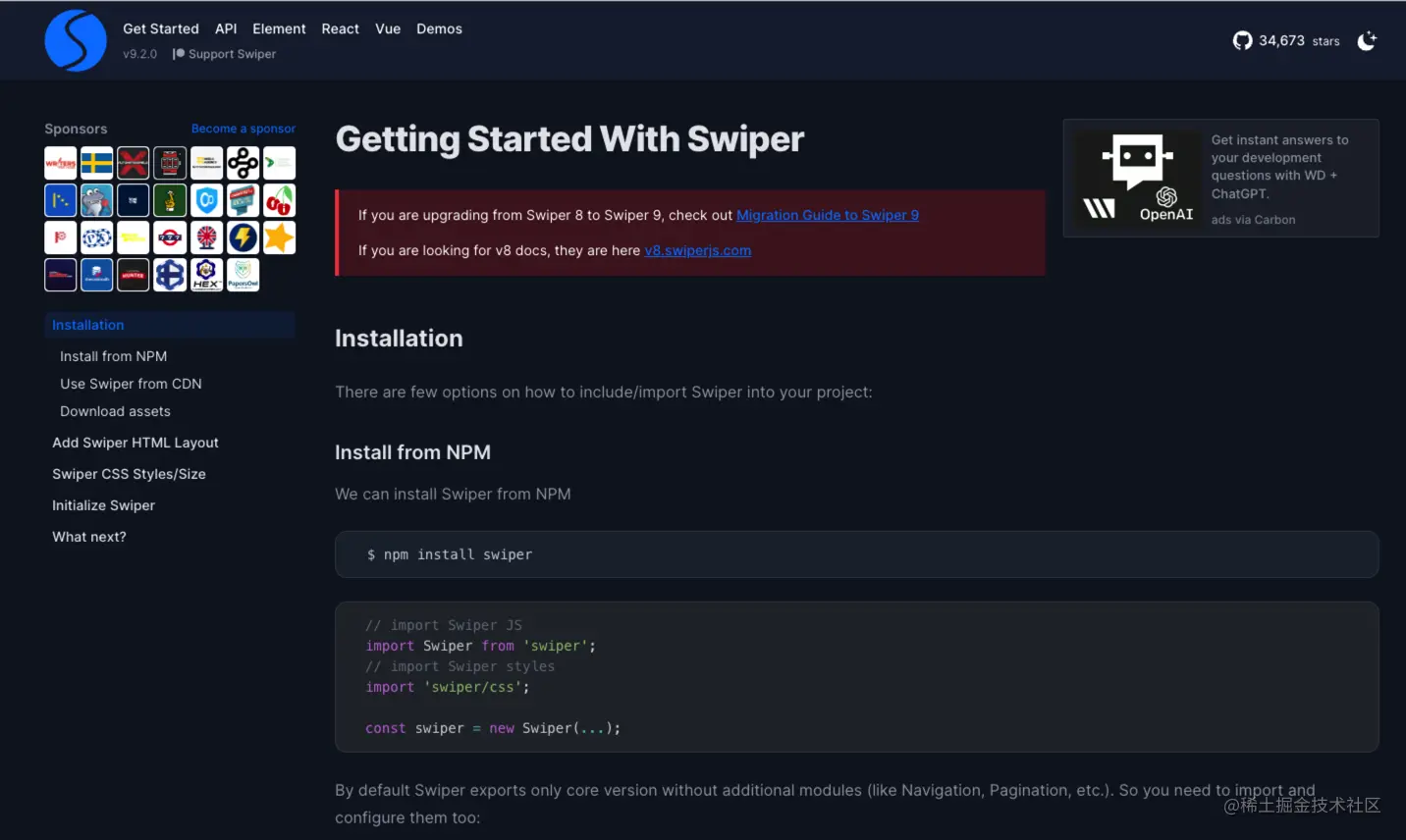Click the Getting Started With Swiper title
Screen dimensions: 1406x840
pos(569,139)
